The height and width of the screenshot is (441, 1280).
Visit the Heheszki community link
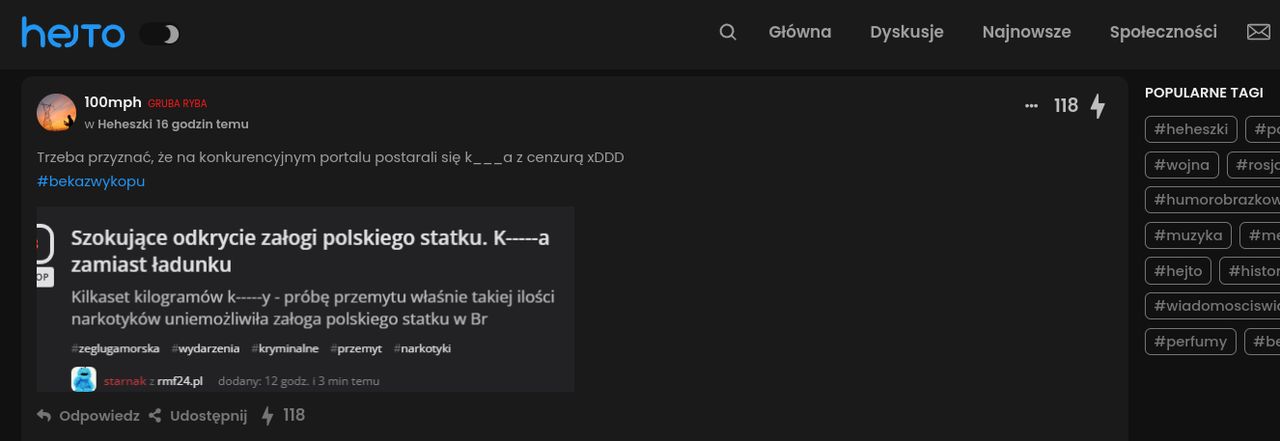(125, 124)
